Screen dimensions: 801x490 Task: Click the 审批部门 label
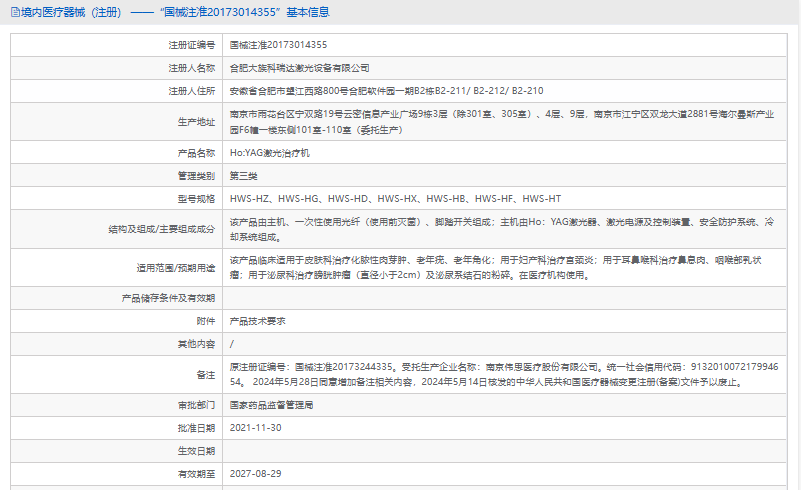(197, 405)
